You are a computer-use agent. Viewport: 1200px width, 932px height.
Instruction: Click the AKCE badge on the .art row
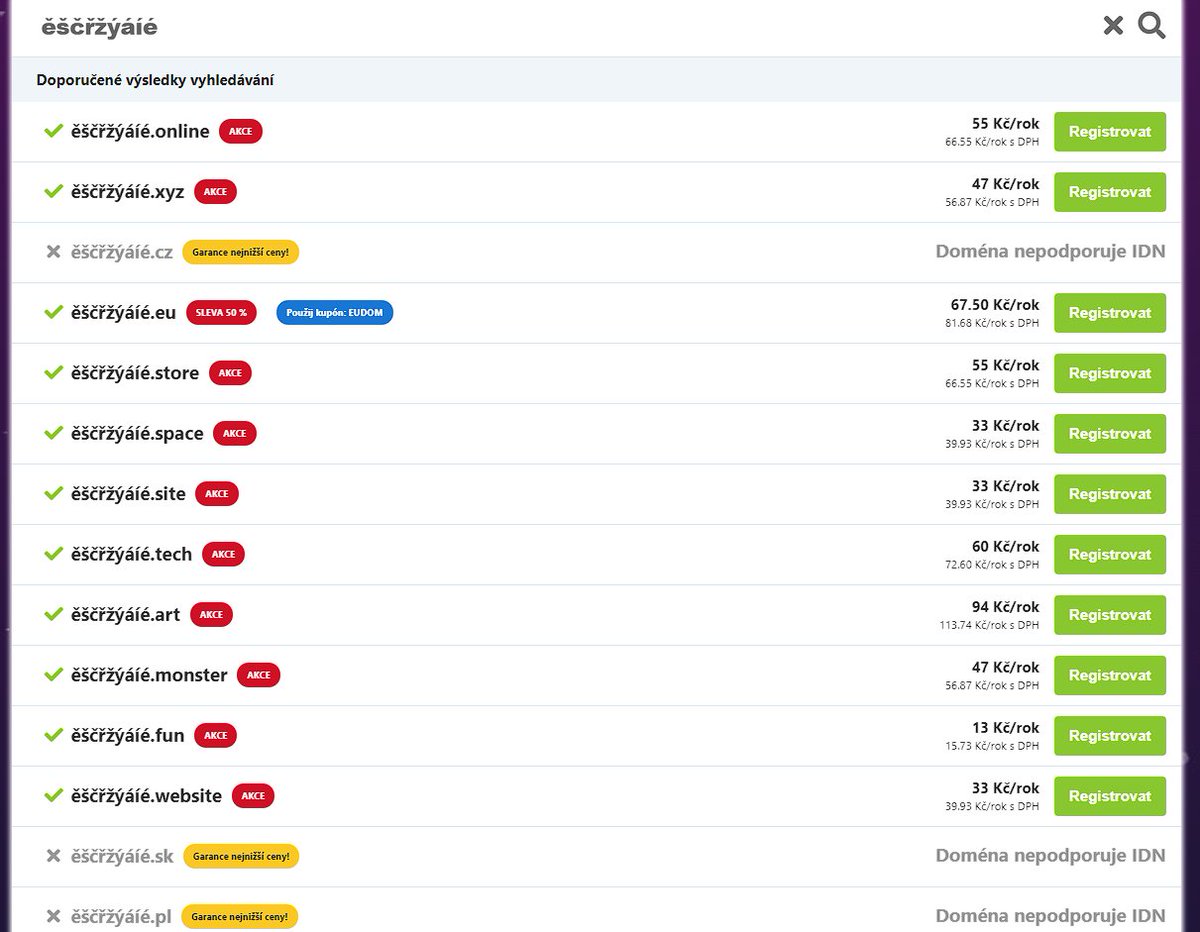tap(211, 614)
